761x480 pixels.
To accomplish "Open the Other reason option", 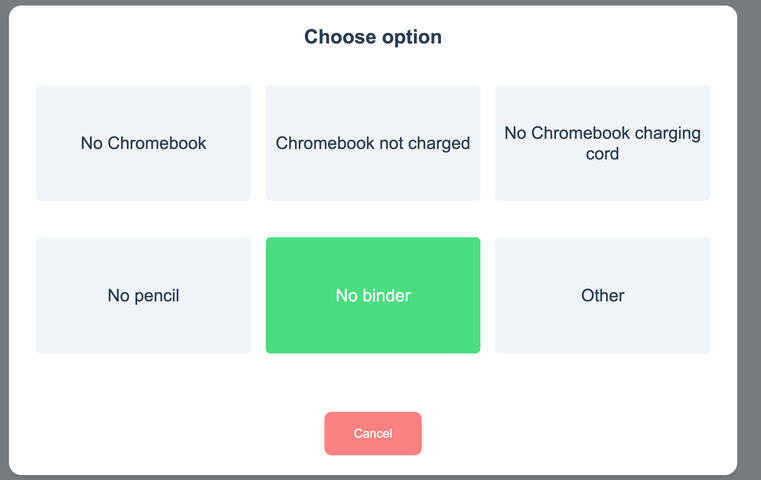I will tap(602, 295).
